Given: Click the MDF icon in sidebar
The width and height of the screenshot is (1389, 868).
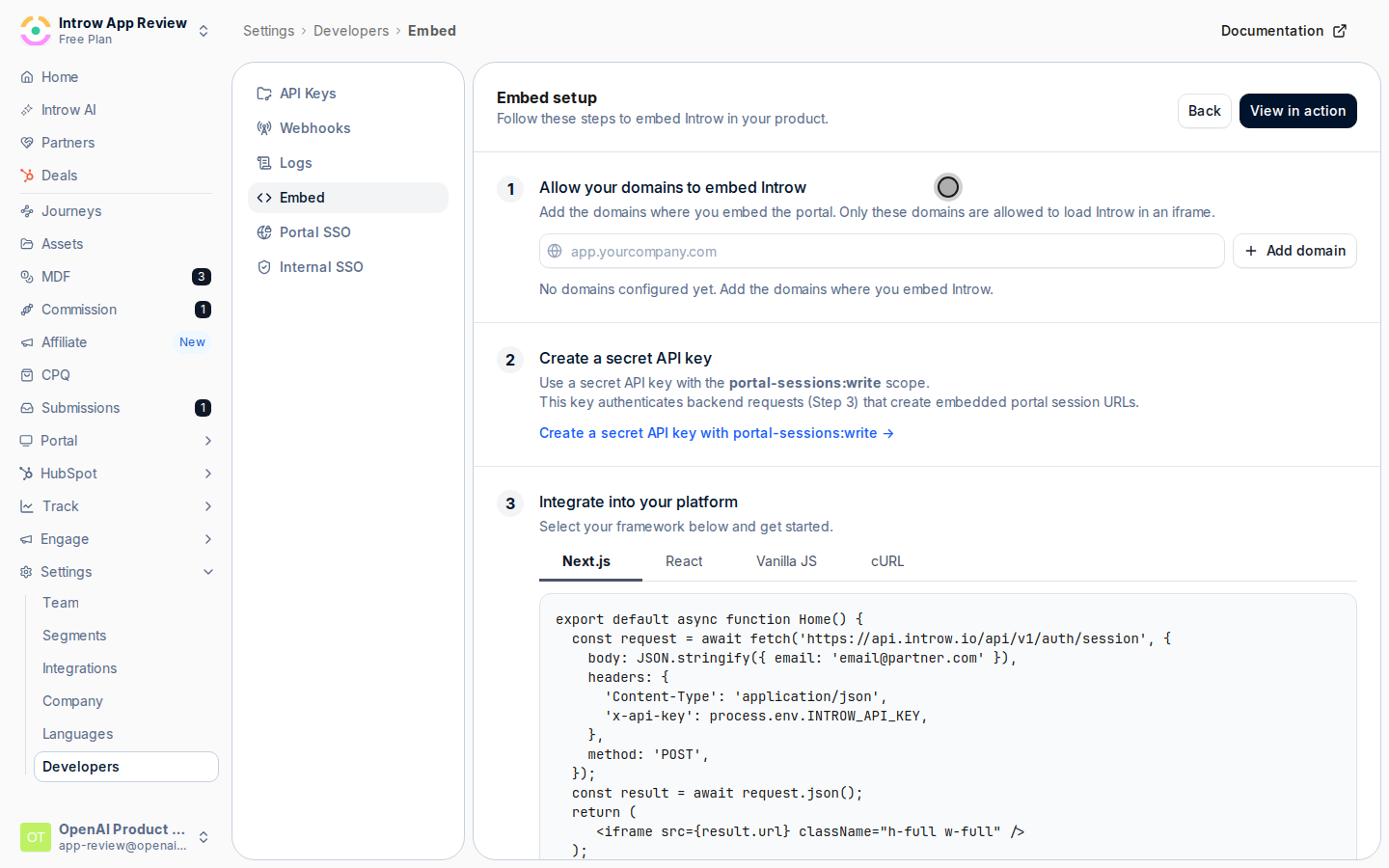Looking at the screenshot, I should coord(27,277).
